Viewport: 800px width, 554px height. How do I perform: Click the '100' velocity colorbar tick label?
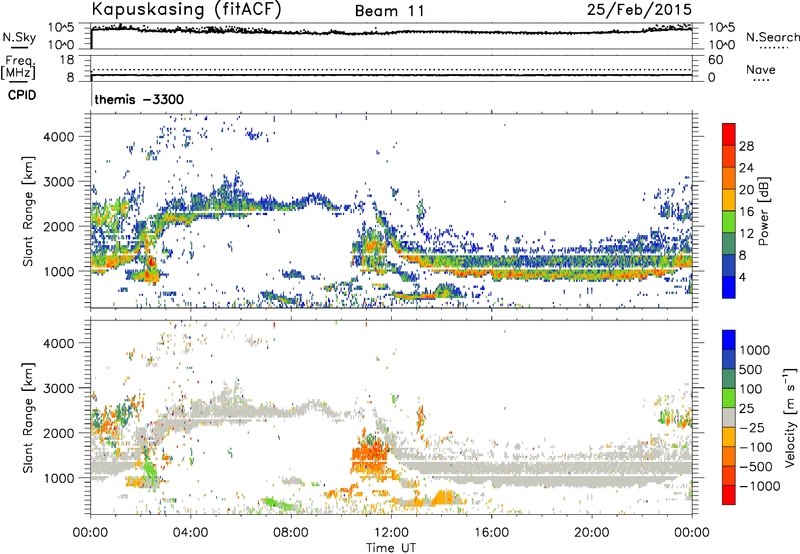(x=751, y=389)
